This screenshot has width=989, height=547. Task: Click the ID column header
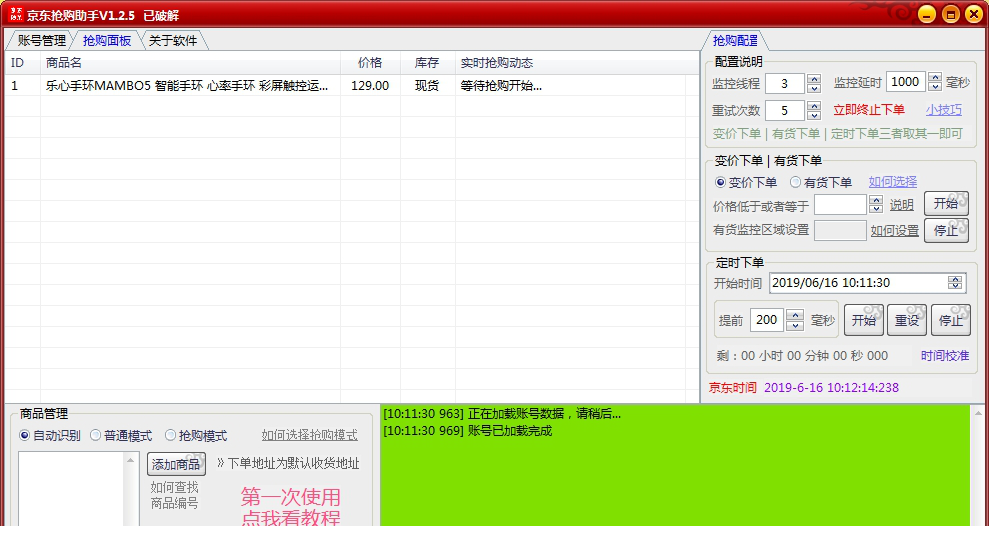coord(23,63)
